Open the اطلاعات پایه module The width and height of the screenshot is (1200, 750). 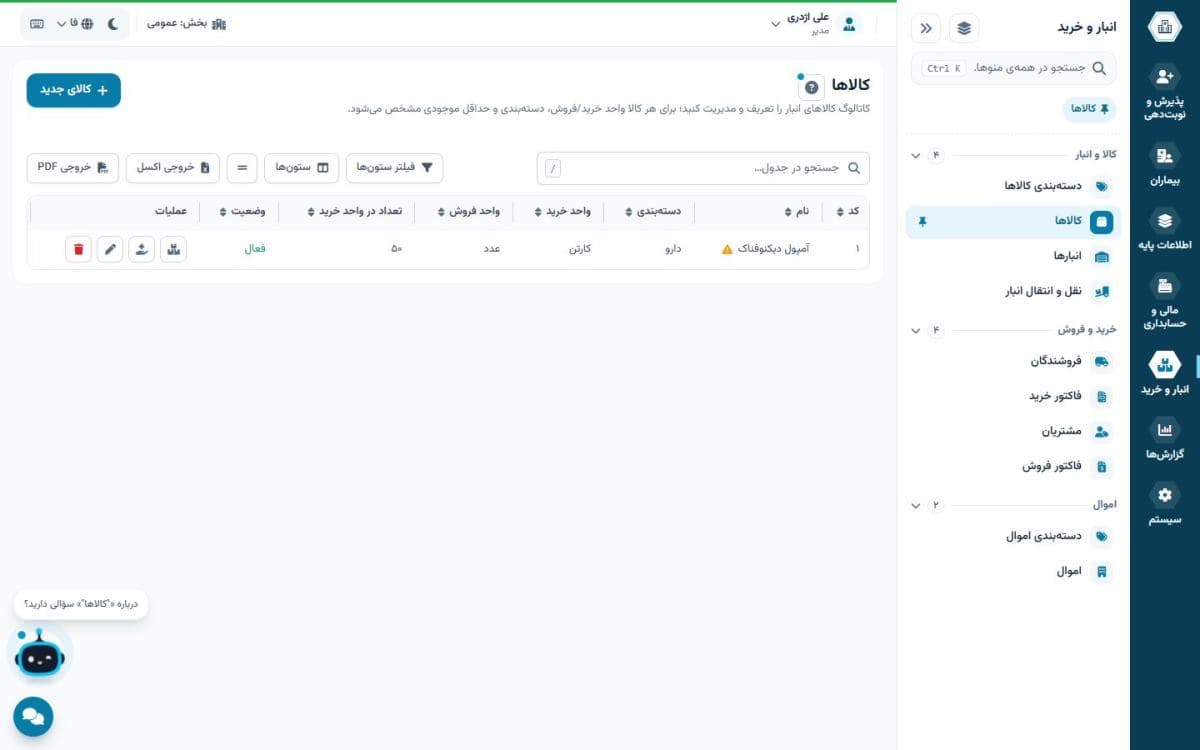[1164, 231]
